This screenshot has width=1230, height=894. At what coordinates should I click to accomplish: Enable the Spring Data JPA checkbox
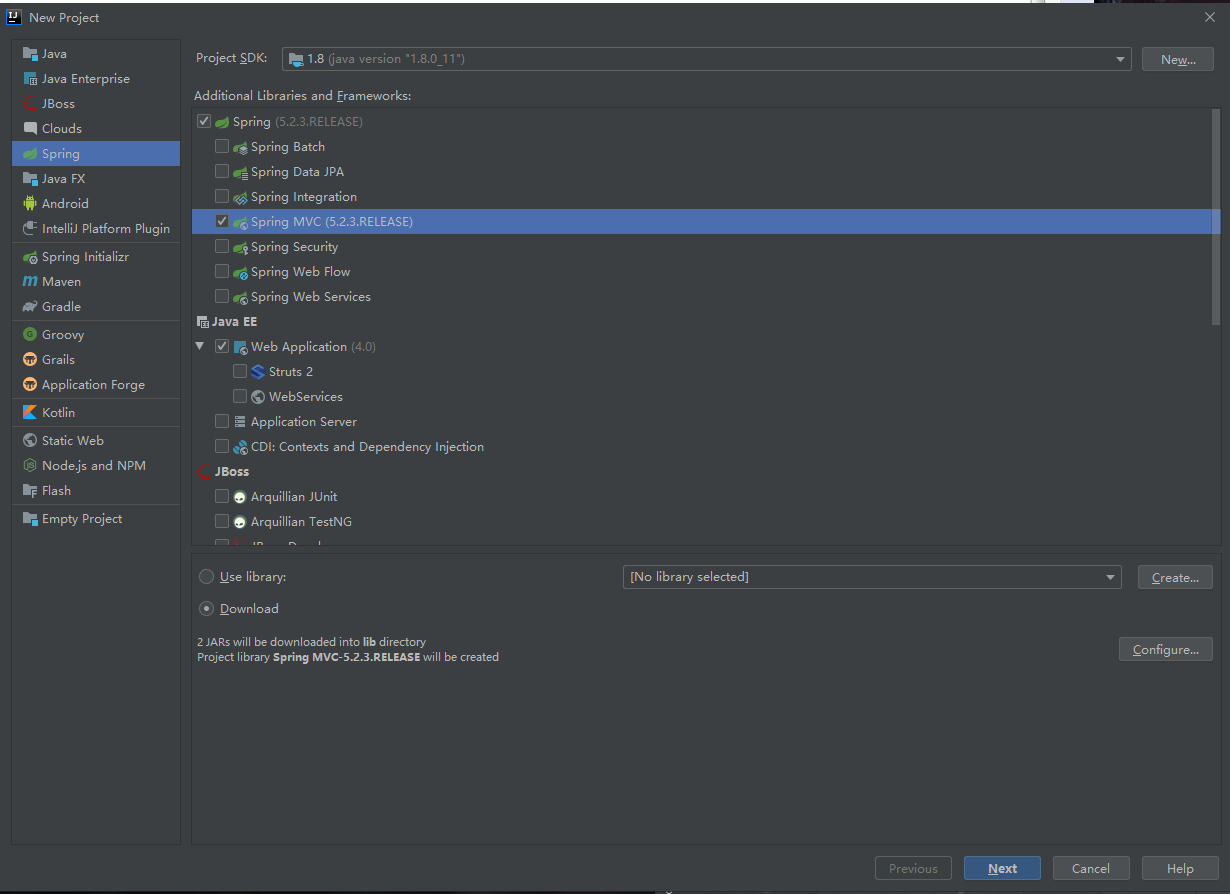(222, 171)
